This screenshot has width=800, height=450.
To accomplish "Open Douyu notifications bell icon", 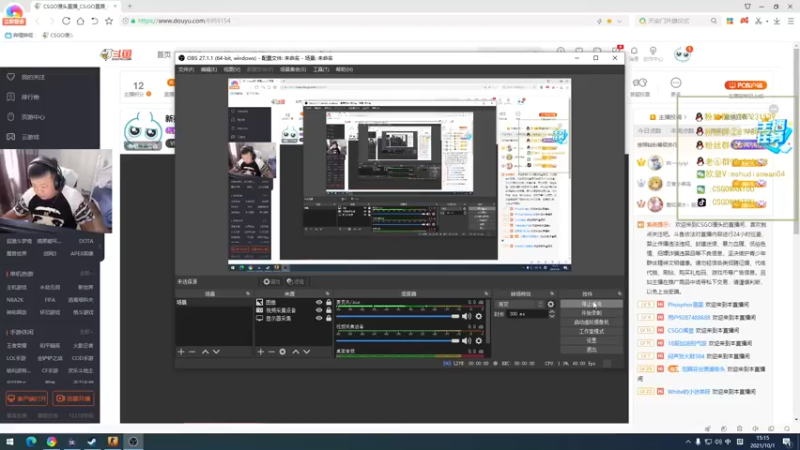I will [634, 51].
